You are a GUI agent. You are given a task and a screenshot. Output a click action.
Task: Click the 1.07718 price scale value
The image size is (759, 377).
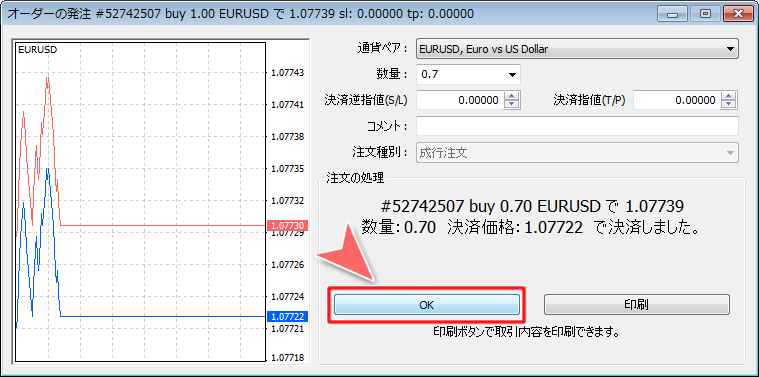pos(288,358)
